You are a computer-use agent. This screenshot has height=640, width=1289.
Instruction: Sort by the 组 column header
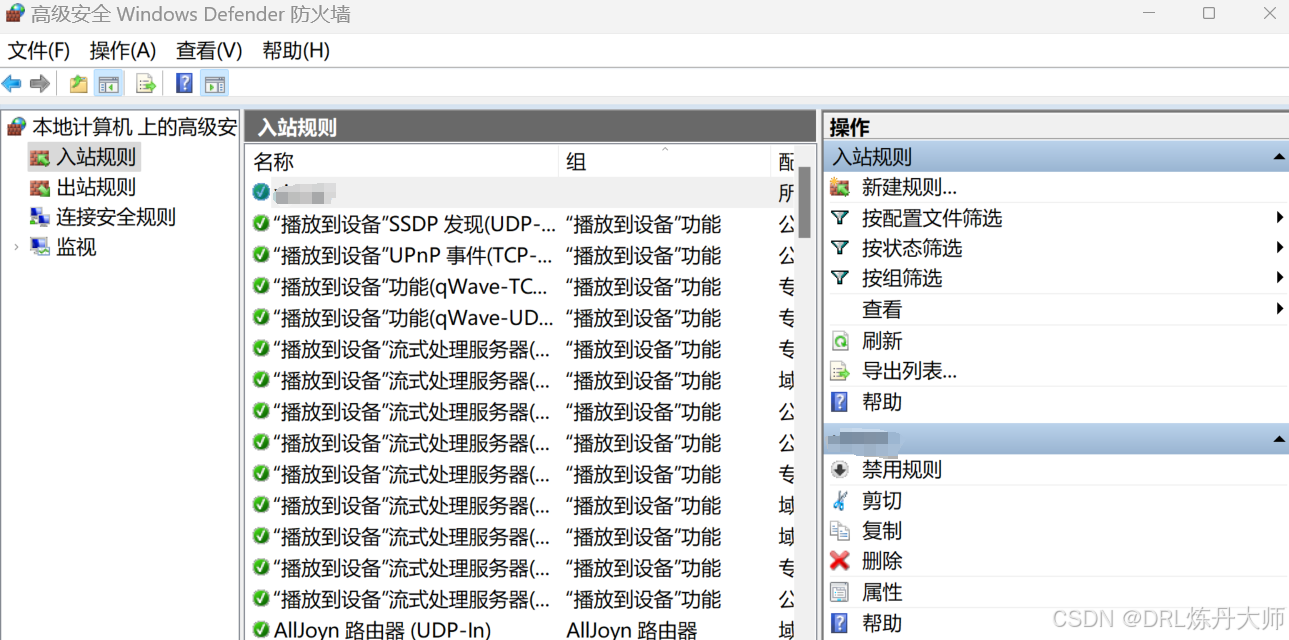tap(664, 161)
